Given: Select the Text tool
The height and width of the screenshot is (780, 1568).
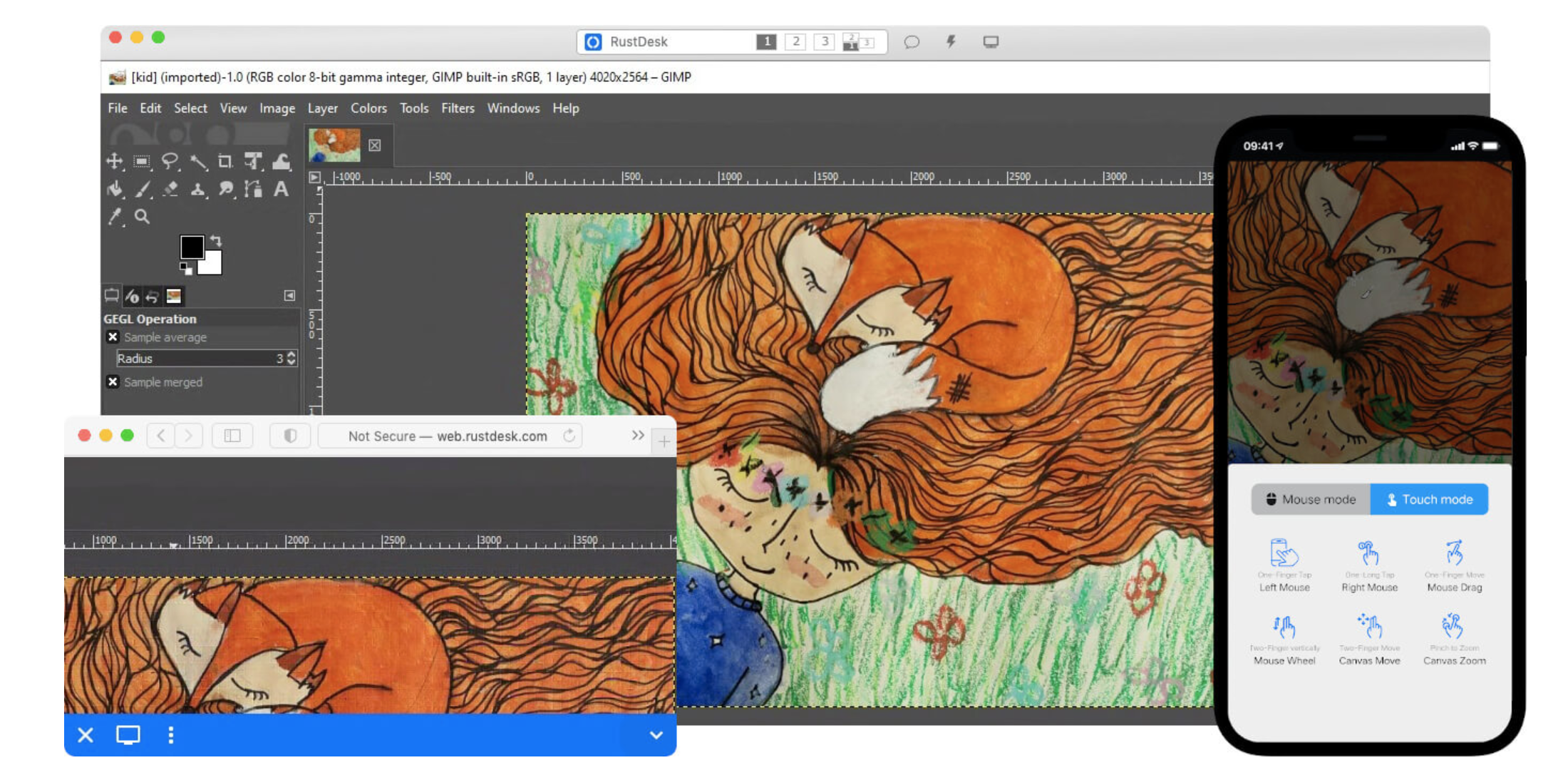Looking at the screenshot, I should coord(281,189).
